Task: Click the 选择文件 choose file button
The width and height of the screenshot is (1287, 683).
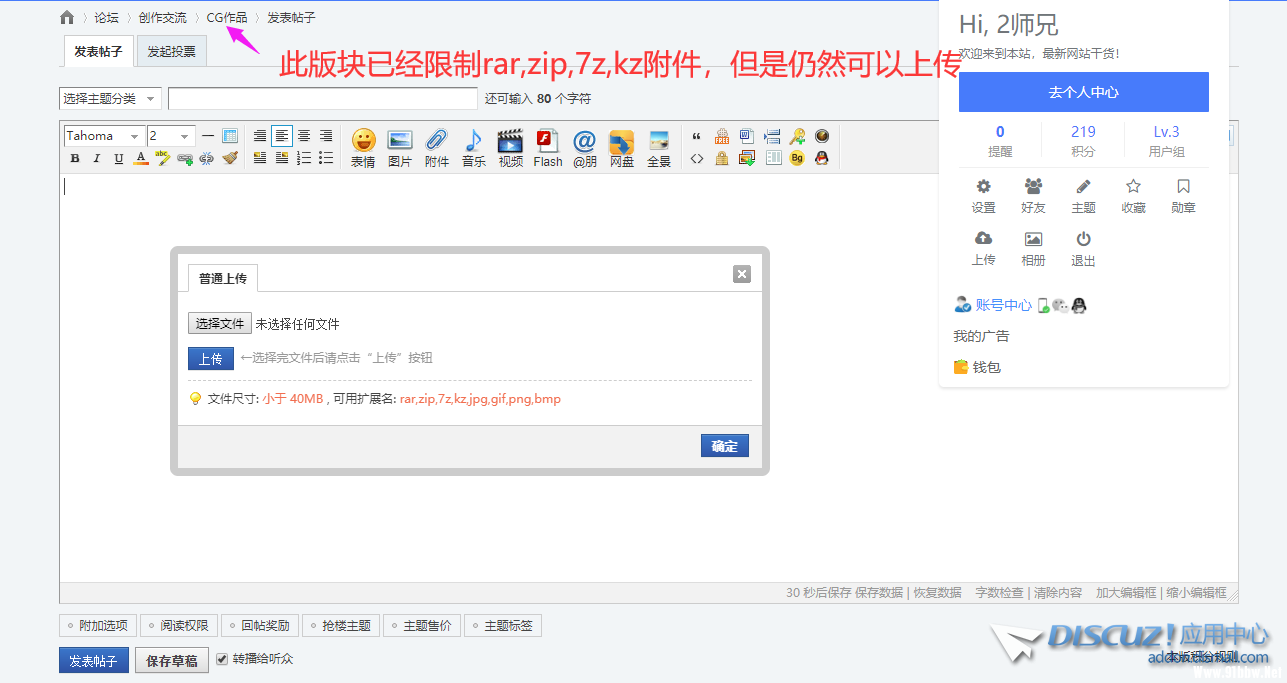Action: tap(219, 323)
